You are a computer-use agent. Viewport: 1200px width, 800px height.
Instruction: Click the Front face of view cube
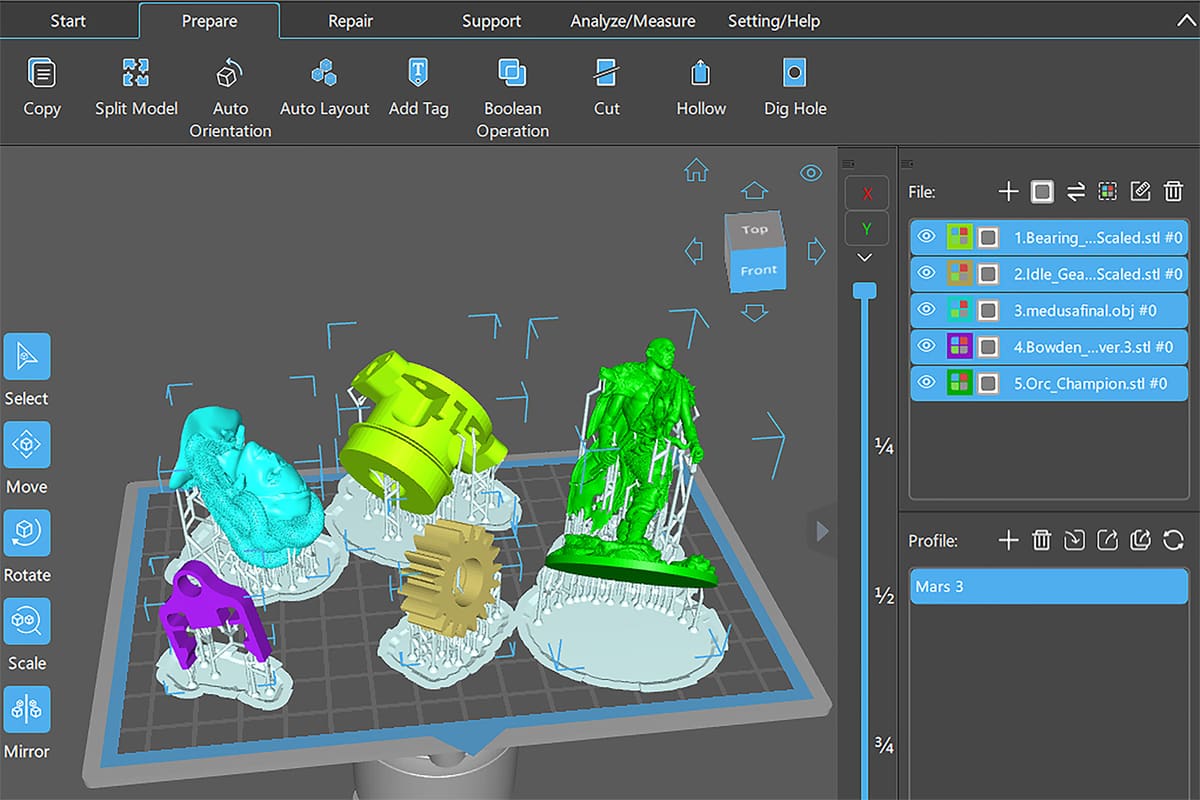[x=758, y=271]
